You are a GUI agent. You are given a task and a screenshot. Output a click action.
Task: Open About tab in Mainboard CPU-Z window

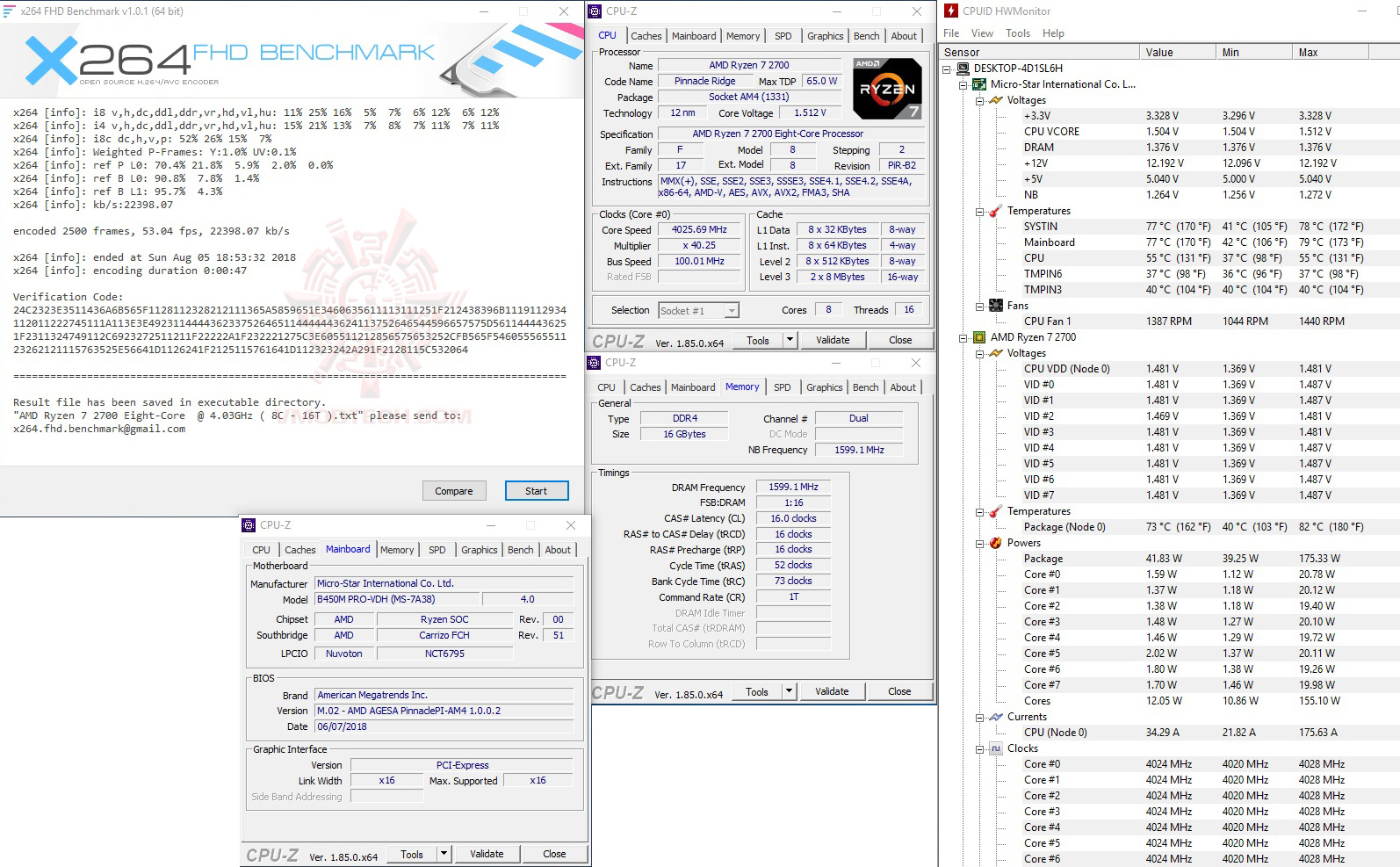coord(558,550)
